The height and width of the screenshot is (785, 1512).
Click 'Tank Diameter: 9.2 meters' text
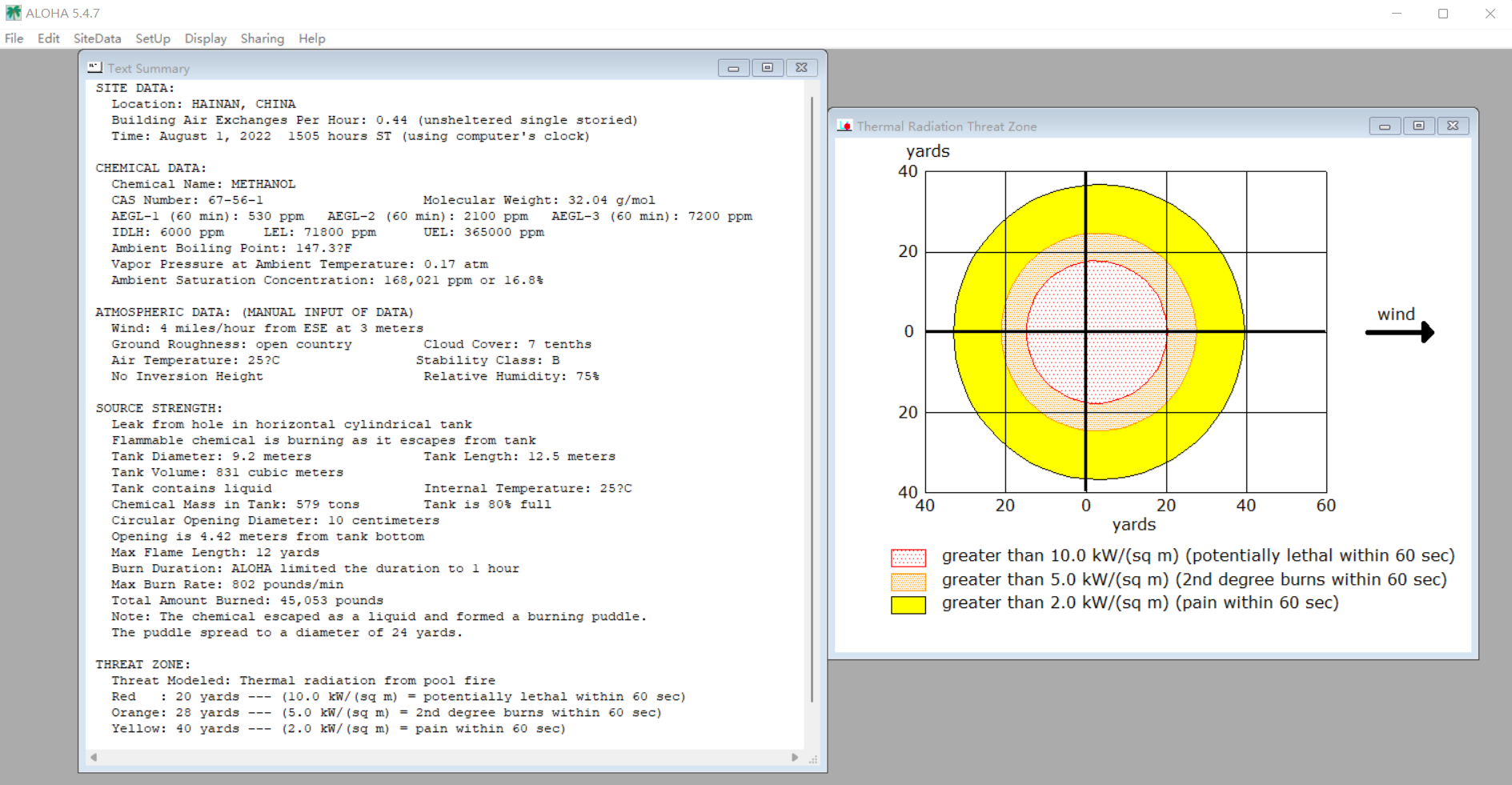coord(211,456)
